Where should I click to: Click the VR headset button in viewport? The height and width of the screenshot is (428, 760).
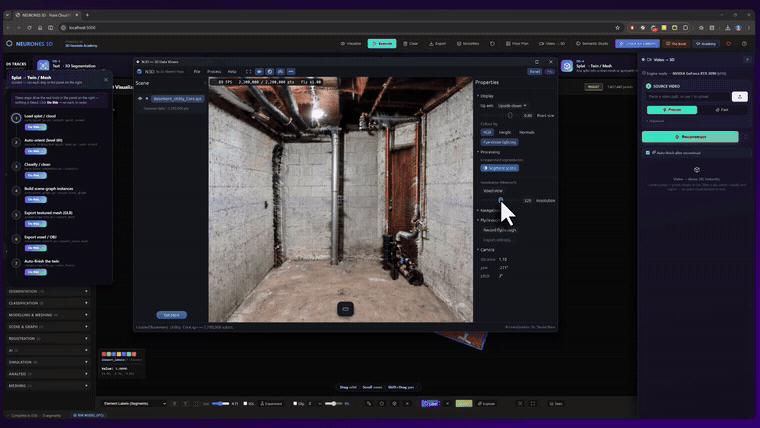[x=346, y=309]
